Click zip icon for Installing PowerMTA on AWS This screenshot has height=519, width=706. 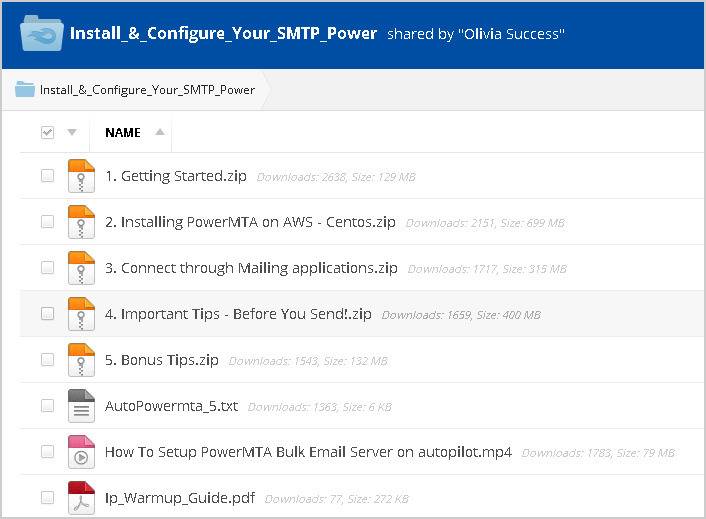tap(81, 222)
